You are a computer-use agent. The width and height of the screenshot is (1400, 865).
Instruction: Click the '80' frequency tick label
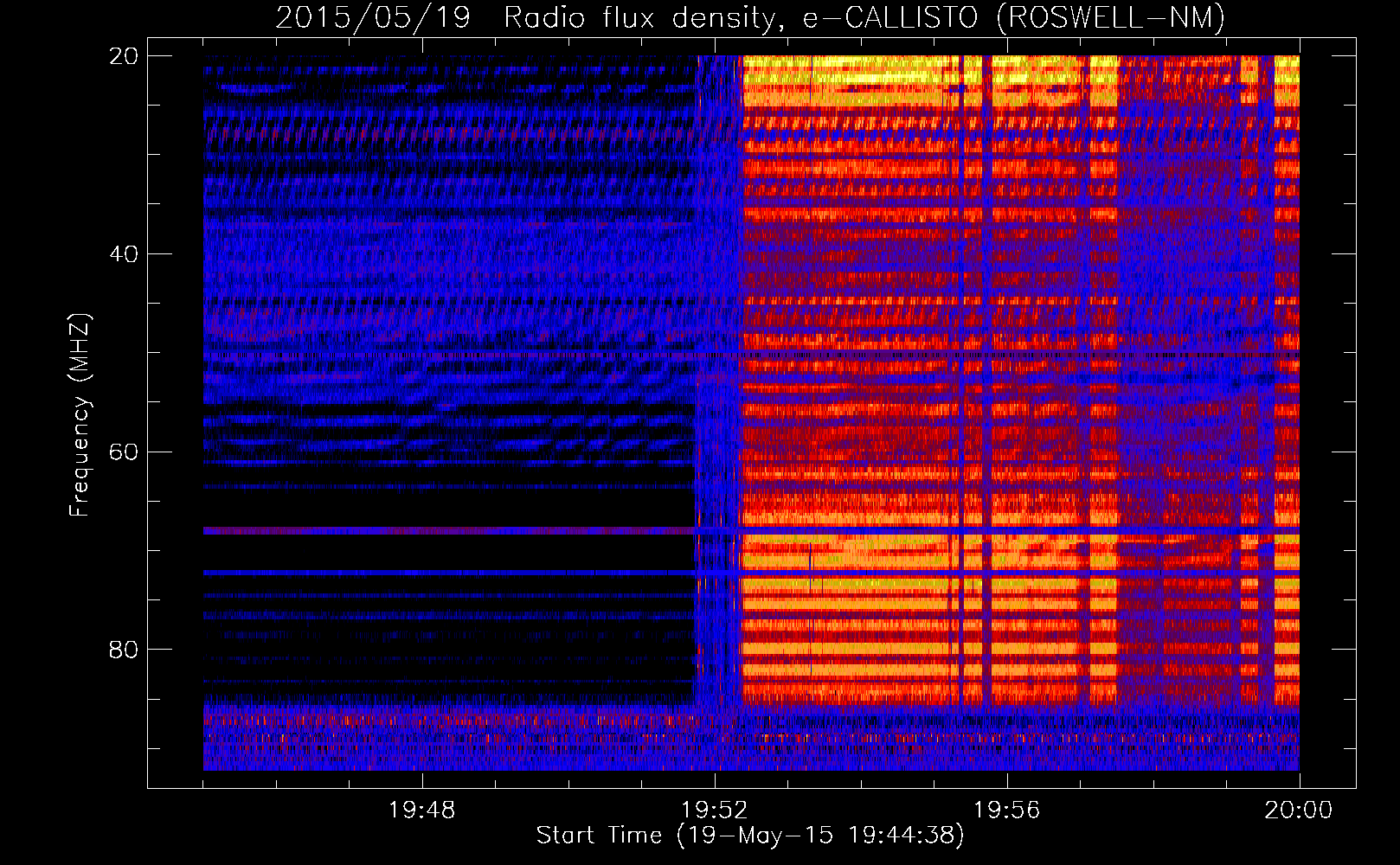tap(124, 650)
